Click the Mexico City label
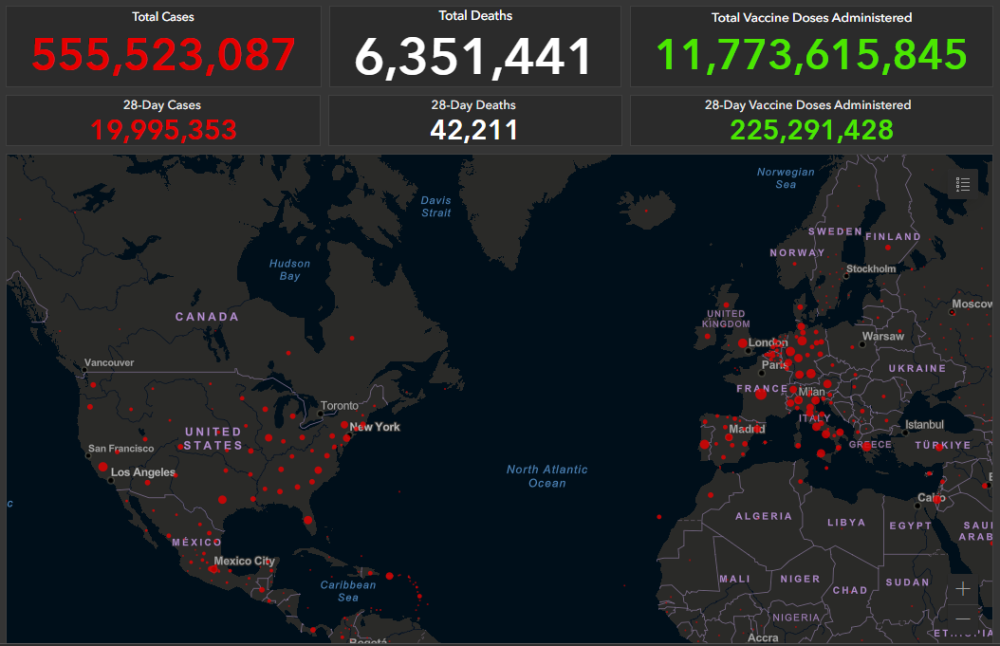The image size is (1000, 646). [244, 561]
